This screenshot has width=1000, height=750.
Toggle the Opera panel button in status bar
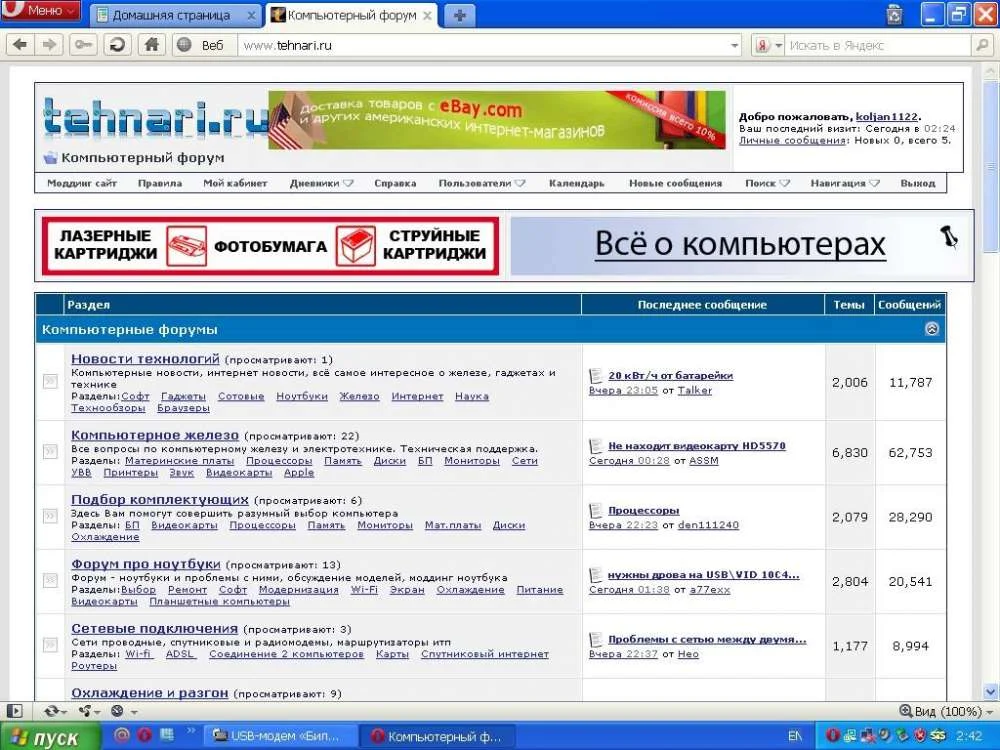15,710
